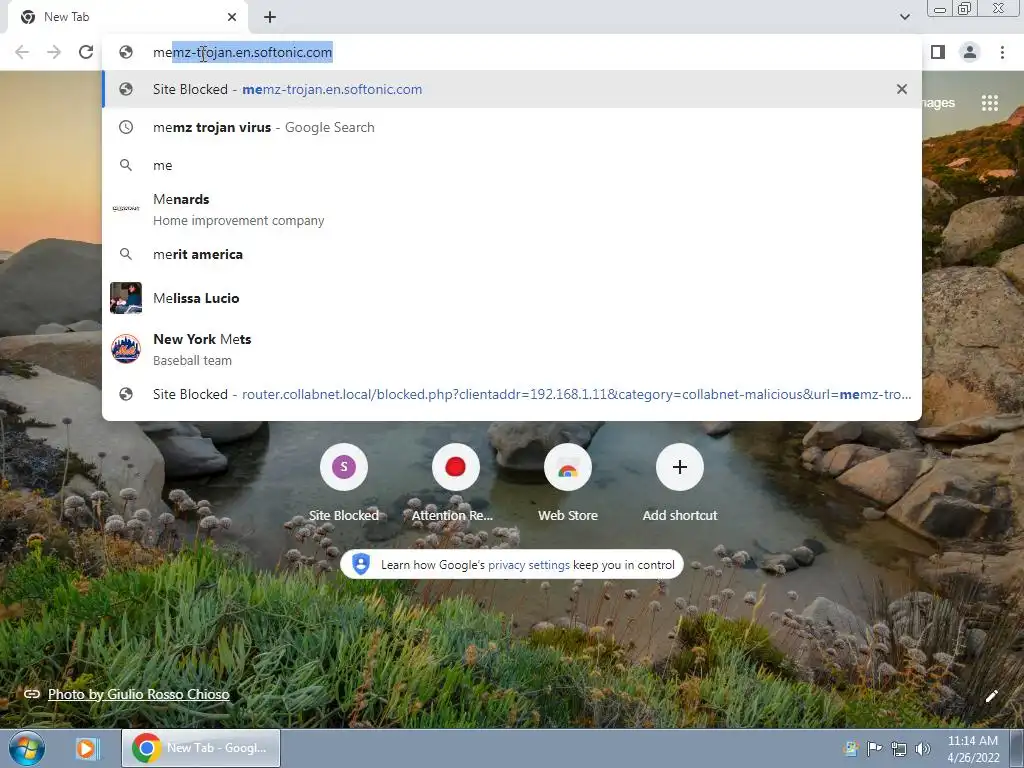The image size is (1024, 768).
Task: Click the taskbar clock showing 11:14 AM
Action: pos(972,748)
